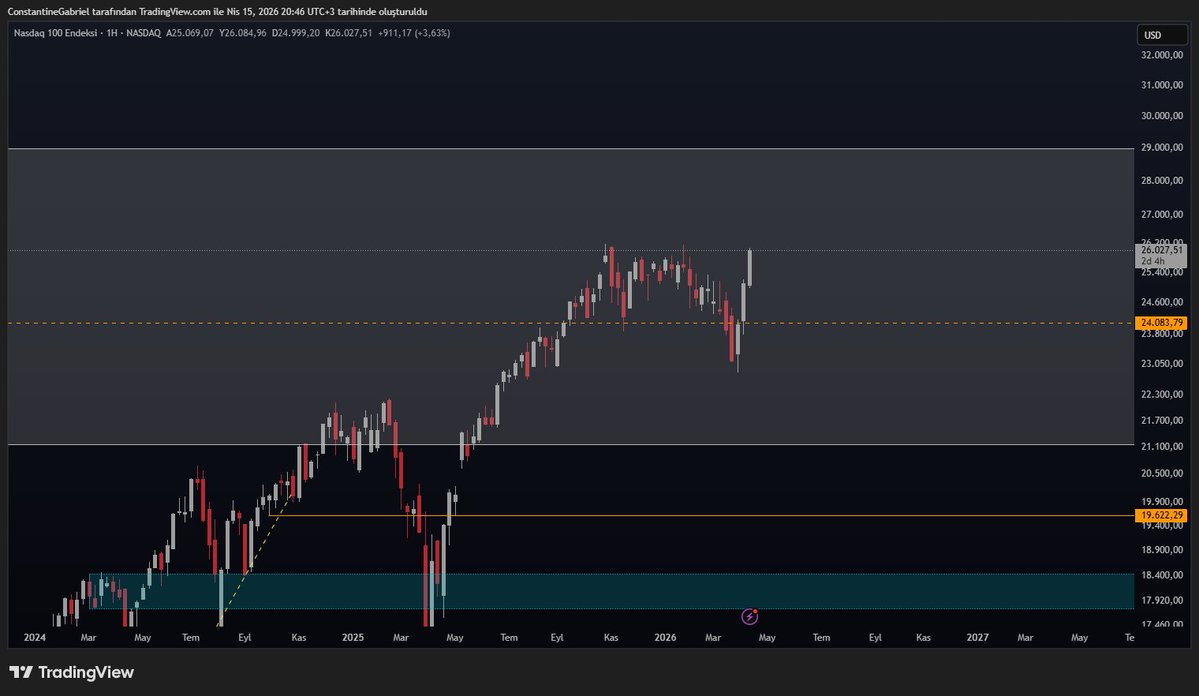Click the open value A25.069,07
Viewport: 1199px width, 696px height.
190,33
